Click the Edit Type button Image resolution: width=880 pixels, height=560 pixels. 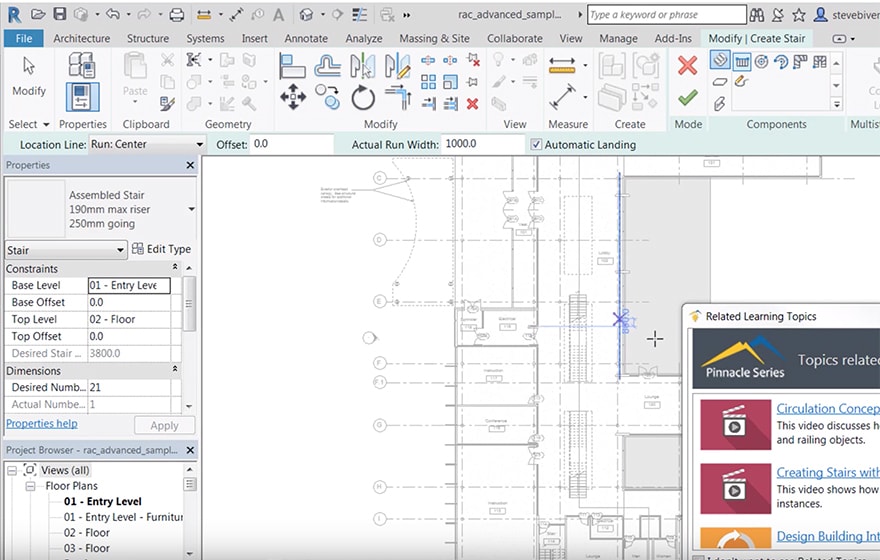(161, 249)
